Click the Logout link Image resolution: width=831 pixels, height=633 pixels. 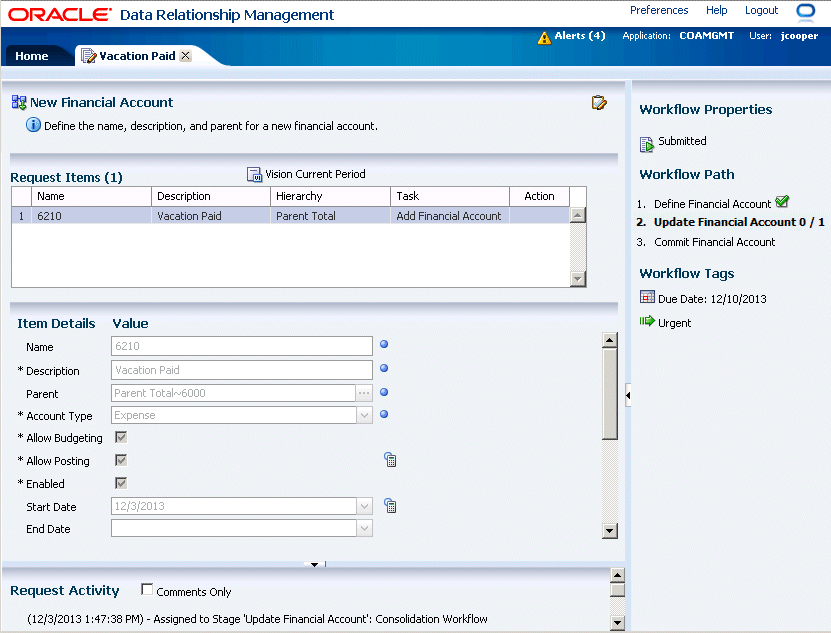pyautogui.click(x=762, y=10)
